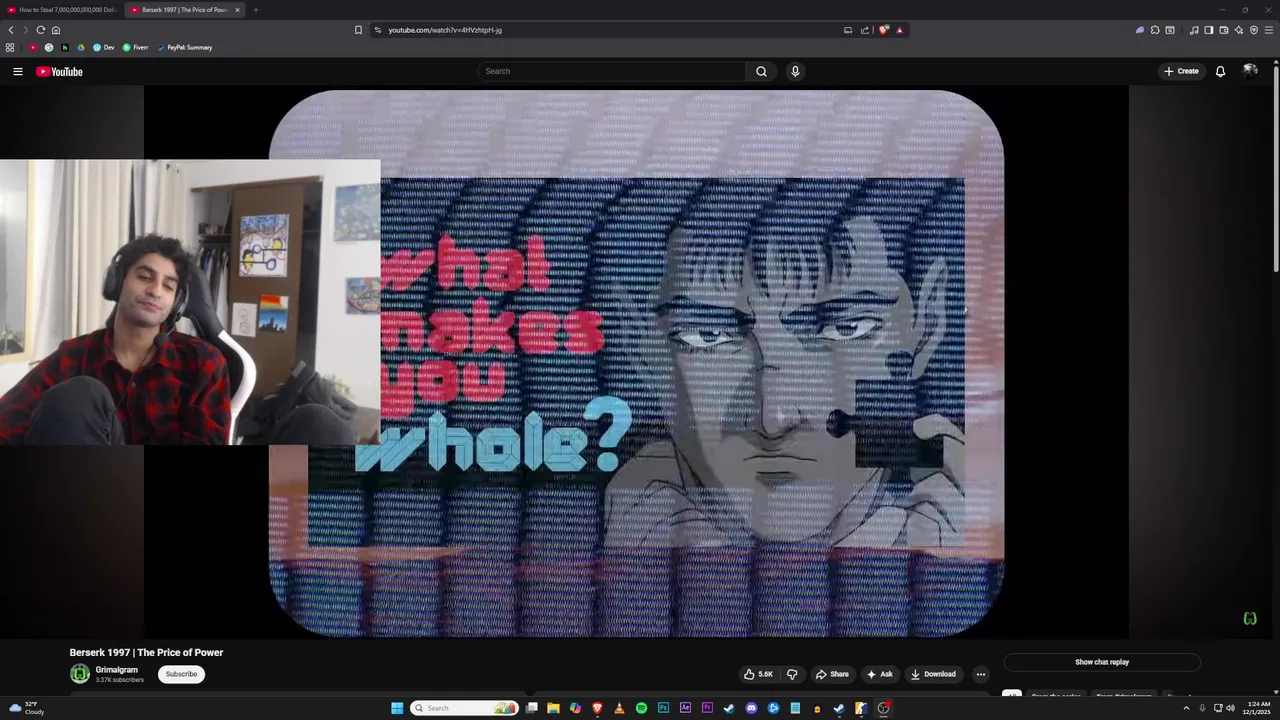The image size is (1280, 720).
Task: Select the 'Berserk 1997 | The Price of Power' tab
Action: (180, 10)
